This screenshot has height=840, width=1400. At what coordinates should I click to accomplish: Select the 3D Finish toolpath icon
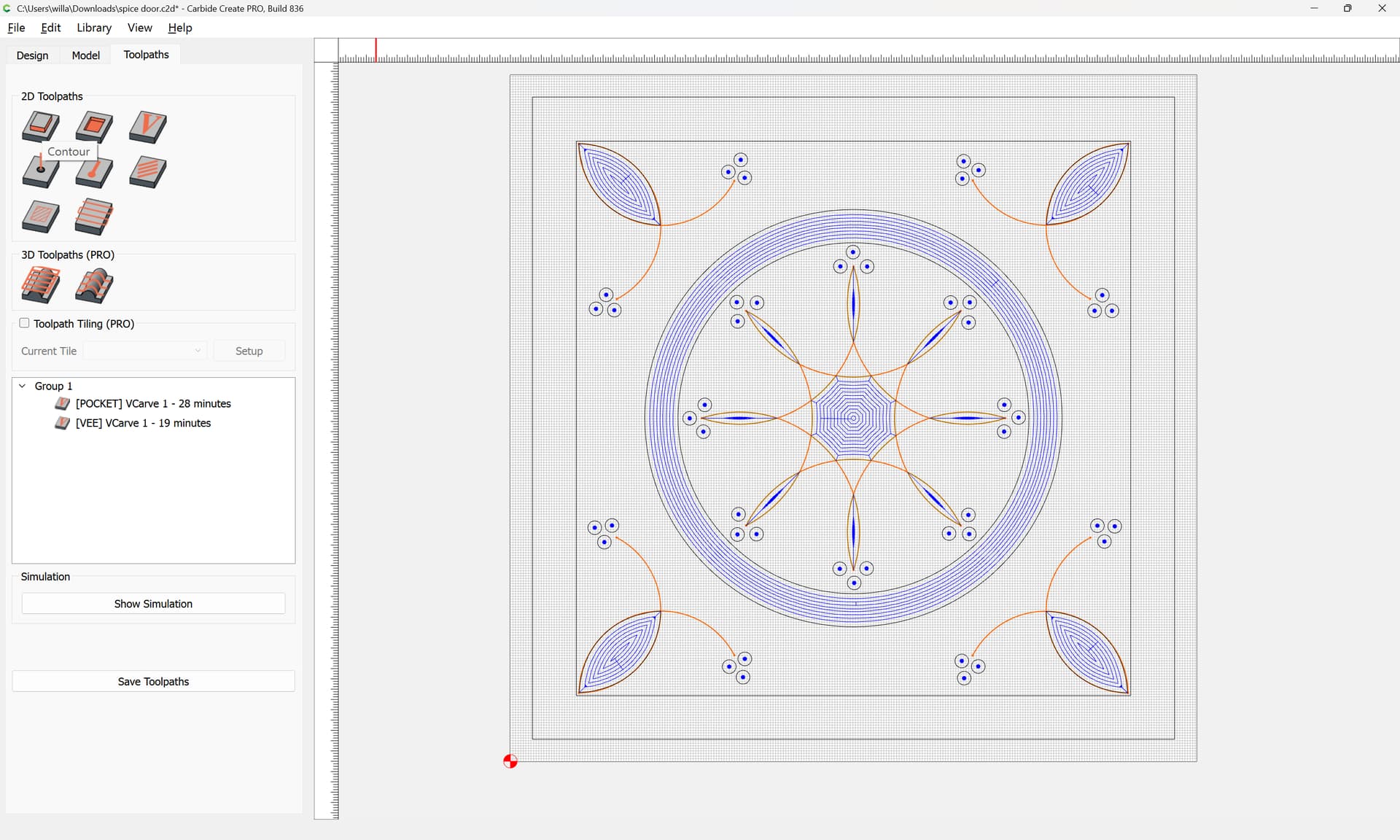click(94, 285)
